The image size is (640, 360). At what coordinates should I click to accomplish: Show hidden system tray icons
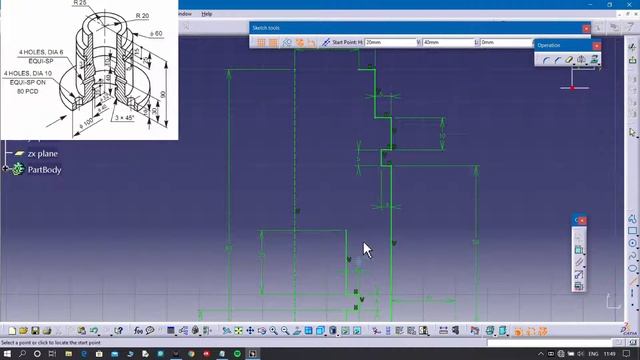(541, 354)
